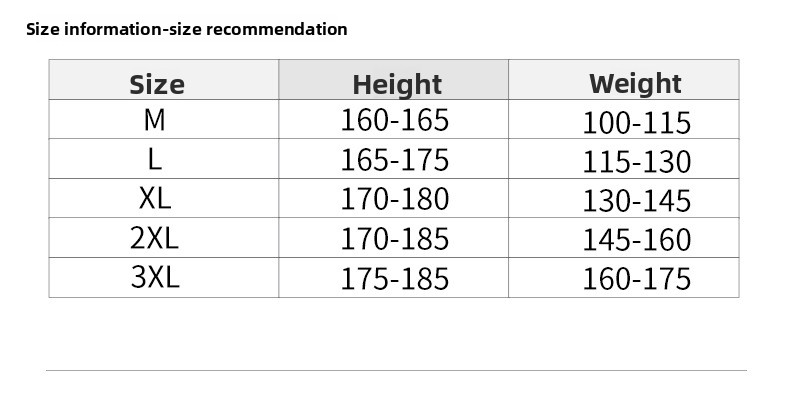The width and height of the screenshot is (790, 420).
Task: Click the Size column header
Action: 156,84
